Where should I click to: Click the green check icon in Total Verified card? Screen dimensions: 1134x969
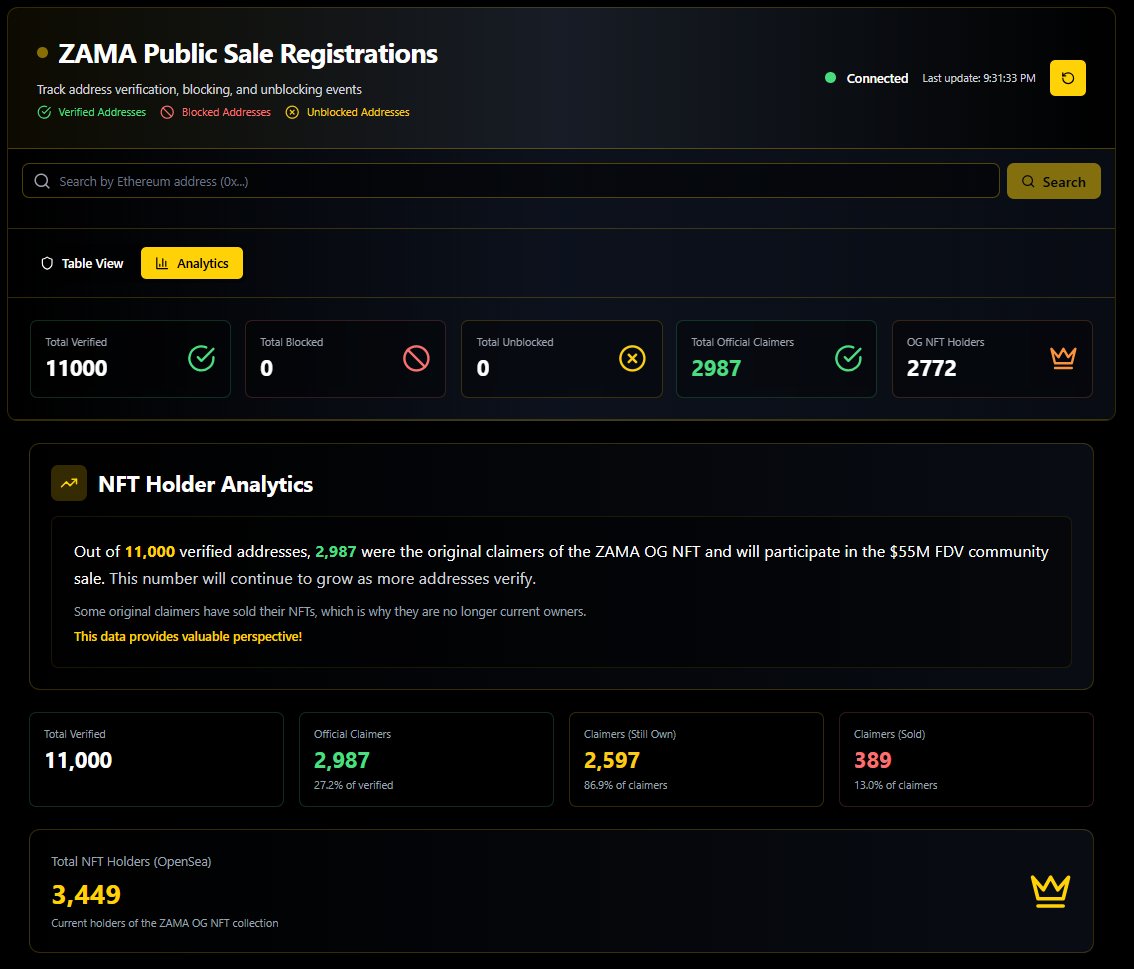tap(202, 358)
